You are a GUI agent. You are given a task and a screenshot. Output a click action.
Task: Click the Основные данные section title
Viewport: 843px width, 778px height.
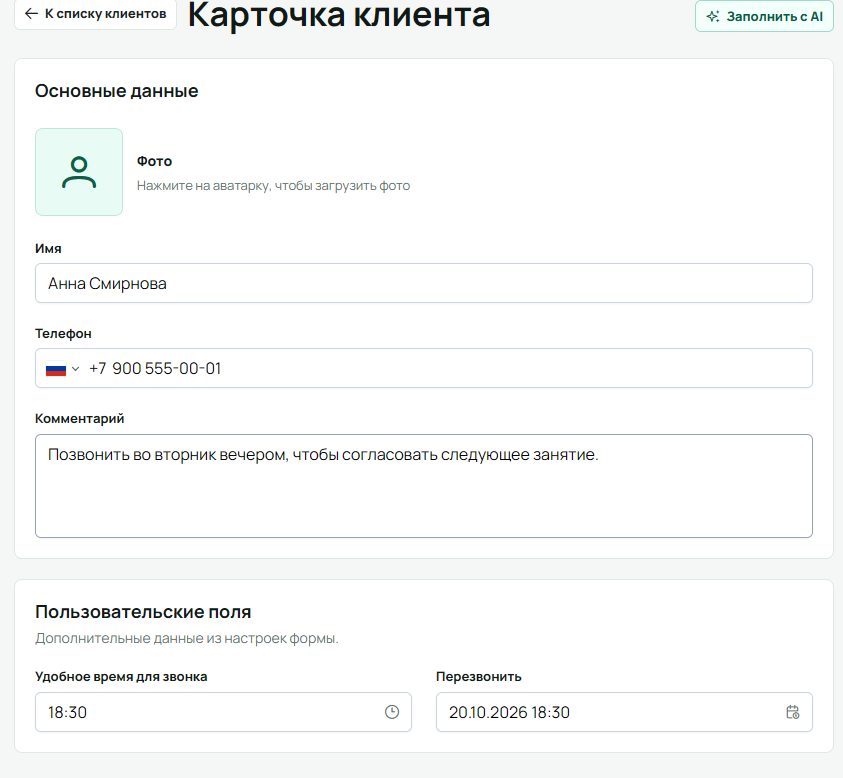coord(117,91)
